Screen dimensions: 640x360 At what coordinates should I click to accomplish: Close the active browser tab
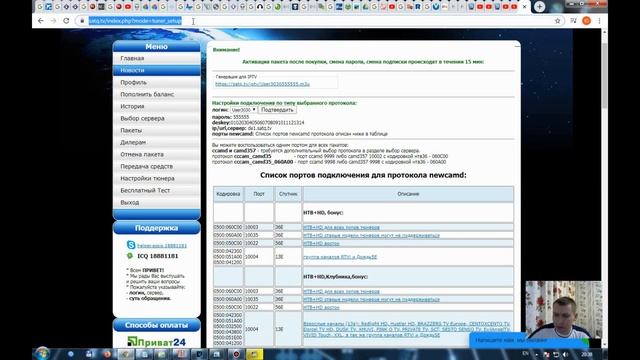[524, 7]
